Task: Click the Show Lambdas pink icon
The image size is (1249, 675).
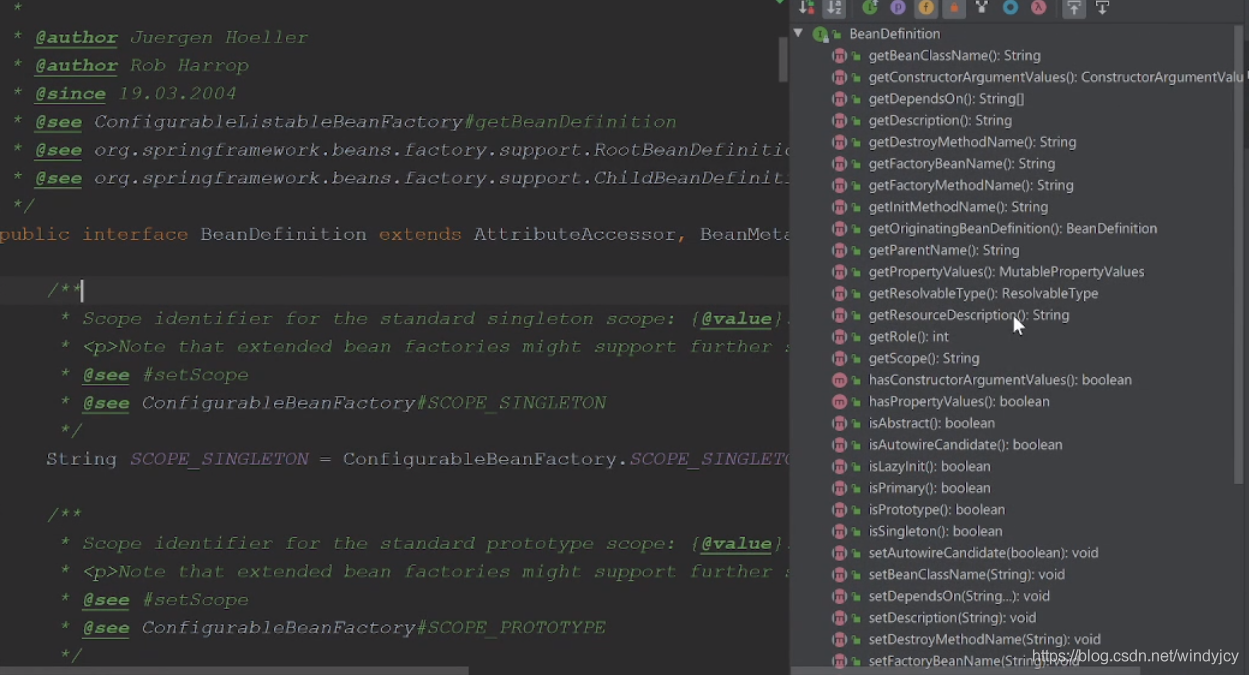Action: (1039, 8)
